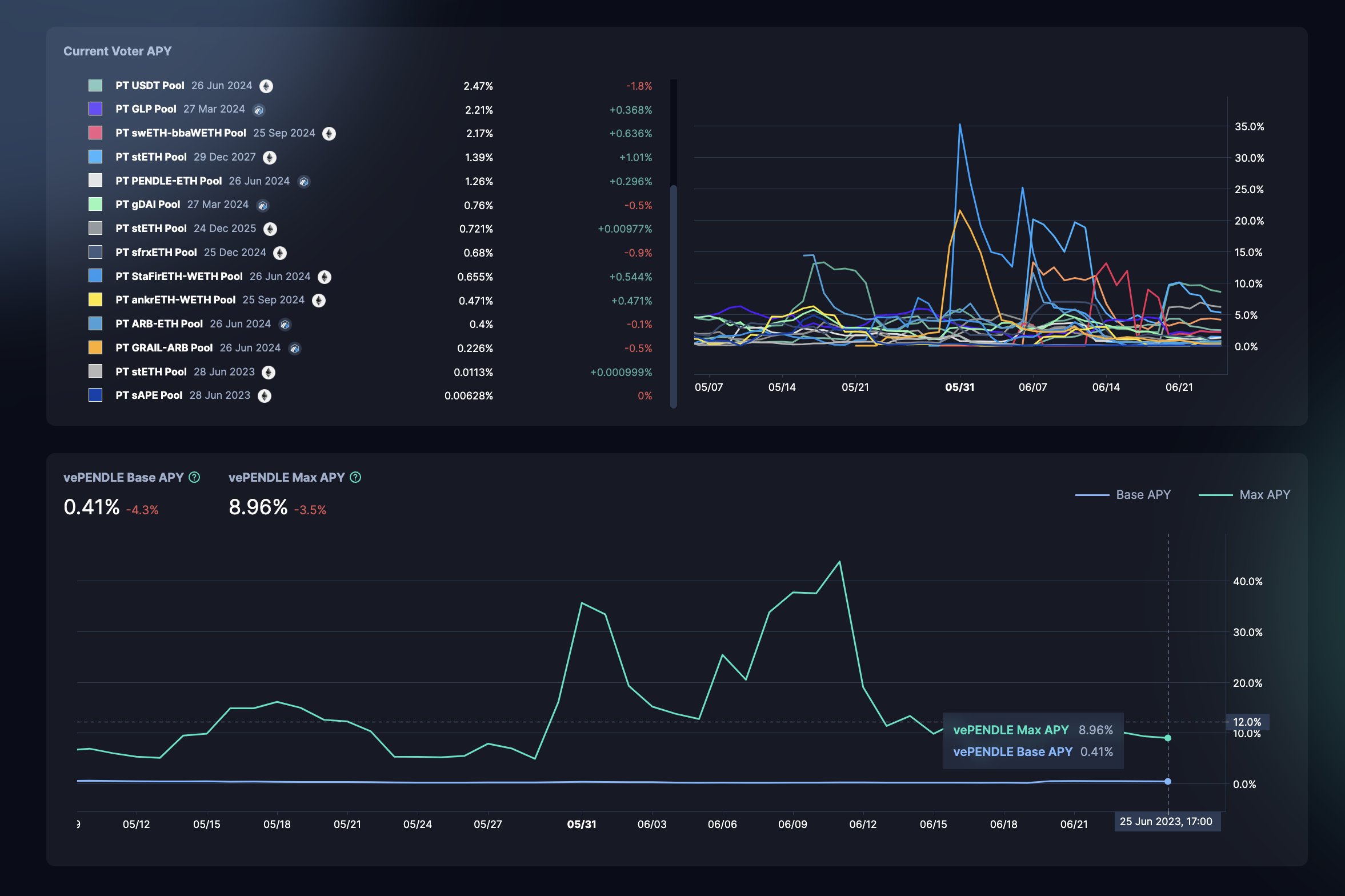Click the Arbitrum chain icon beside PT GLP Pool
Image resolution: width=1345 pixels, height=896 pixels.
tap(259, 110)
